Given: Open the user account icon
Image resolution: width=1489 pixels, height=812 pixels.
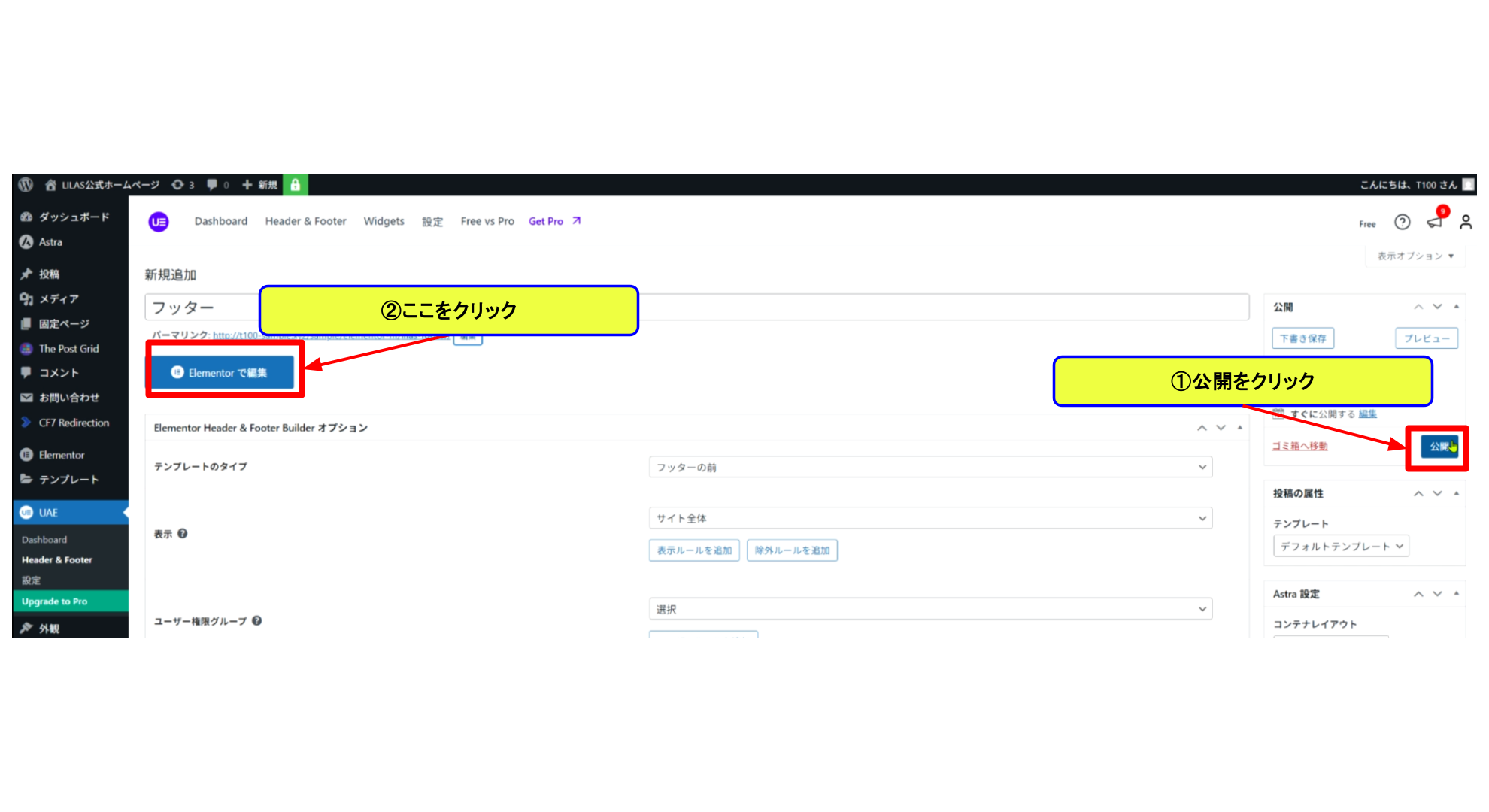Looking at the screenshot, I should point(1466,222).
